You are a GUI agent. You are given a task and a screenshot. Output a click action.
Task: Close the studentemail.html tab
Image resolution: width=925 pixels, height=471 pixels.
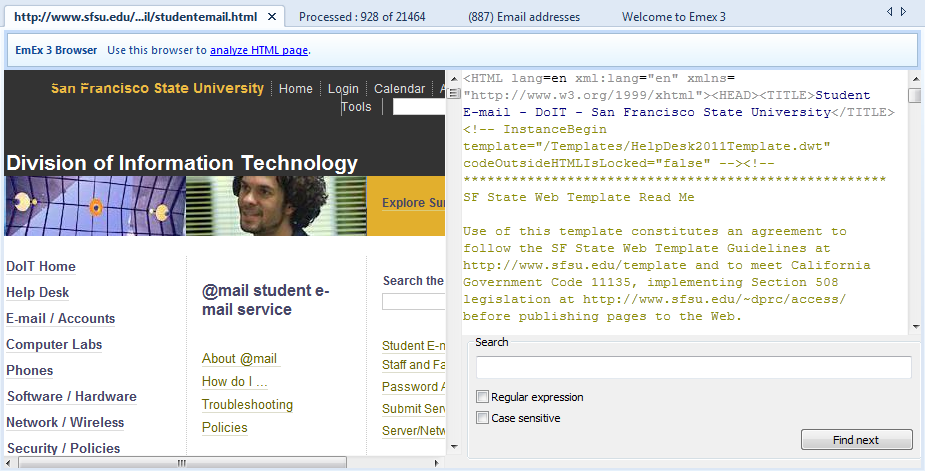tap(272, 17)
